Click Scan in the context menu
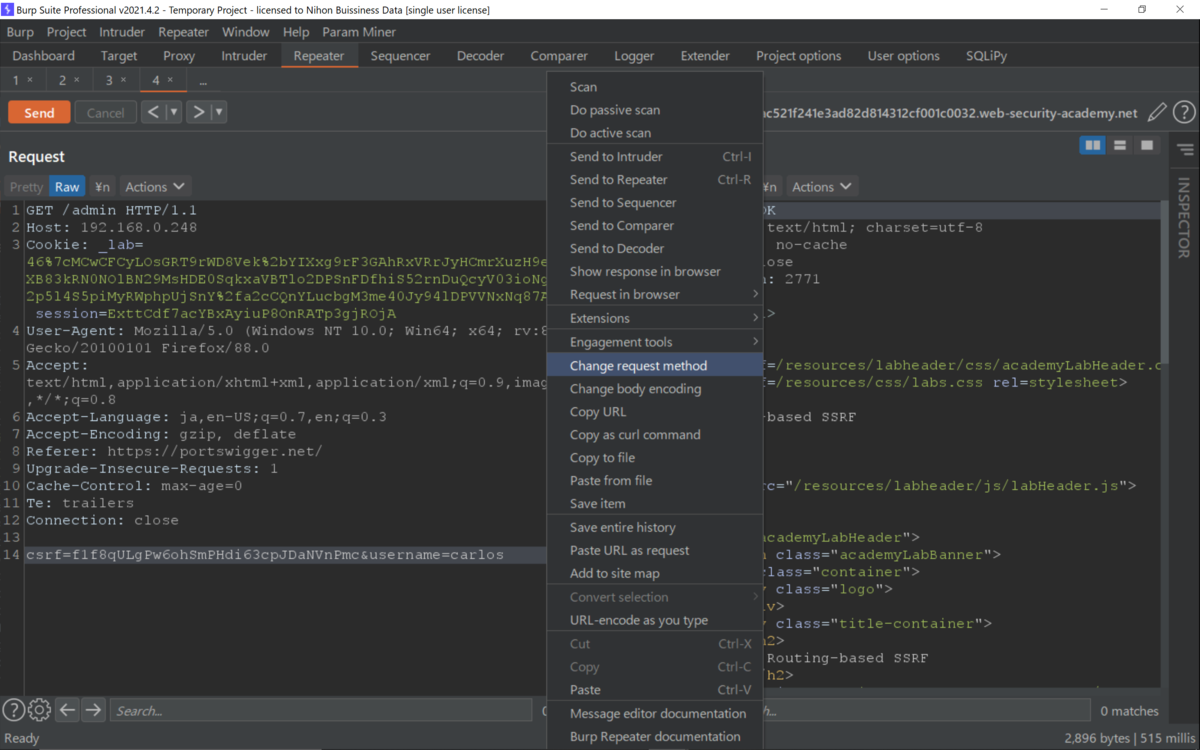This screenshot has width=1200, height=750. click(x=655, y=87)
